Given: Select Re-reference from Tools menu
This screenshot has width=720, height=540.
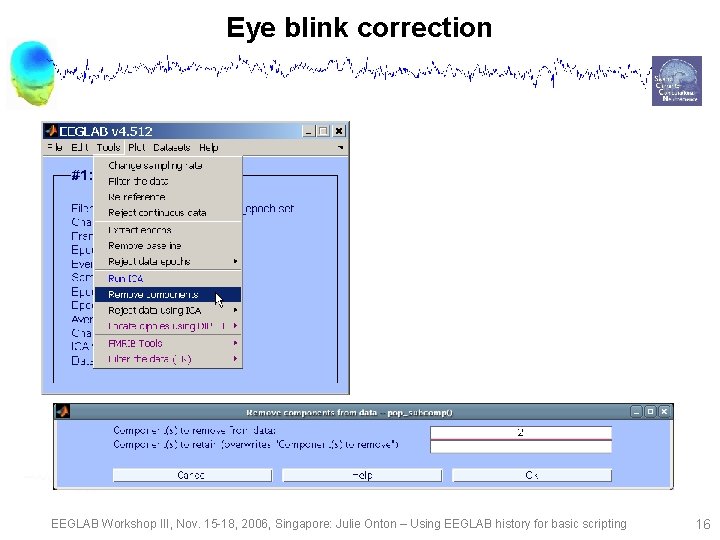Looking at the screenshot, I should coord(168,197).
